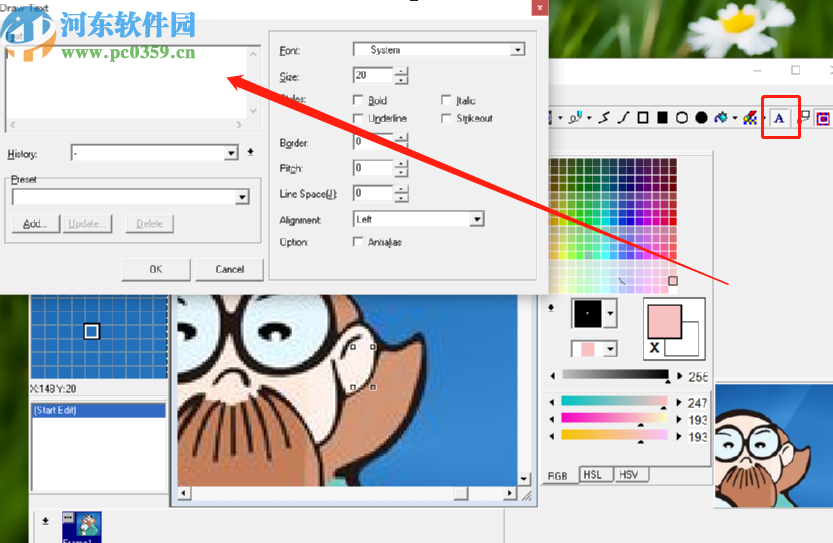The height and width of the screenshot is (543, 833).
Task: Decrease the Size value with down arrow
Action: (402, 80)
